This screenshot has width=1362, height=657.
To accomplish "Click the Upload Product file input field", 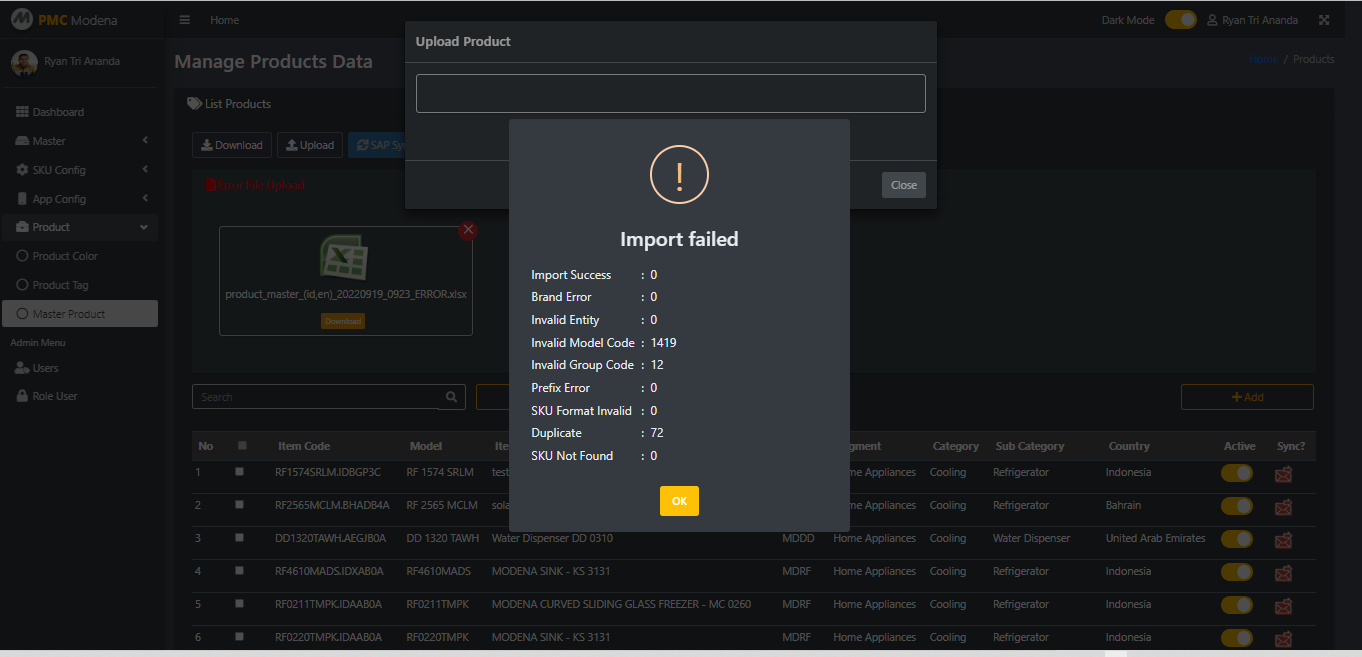I will [x=670, y=93].
